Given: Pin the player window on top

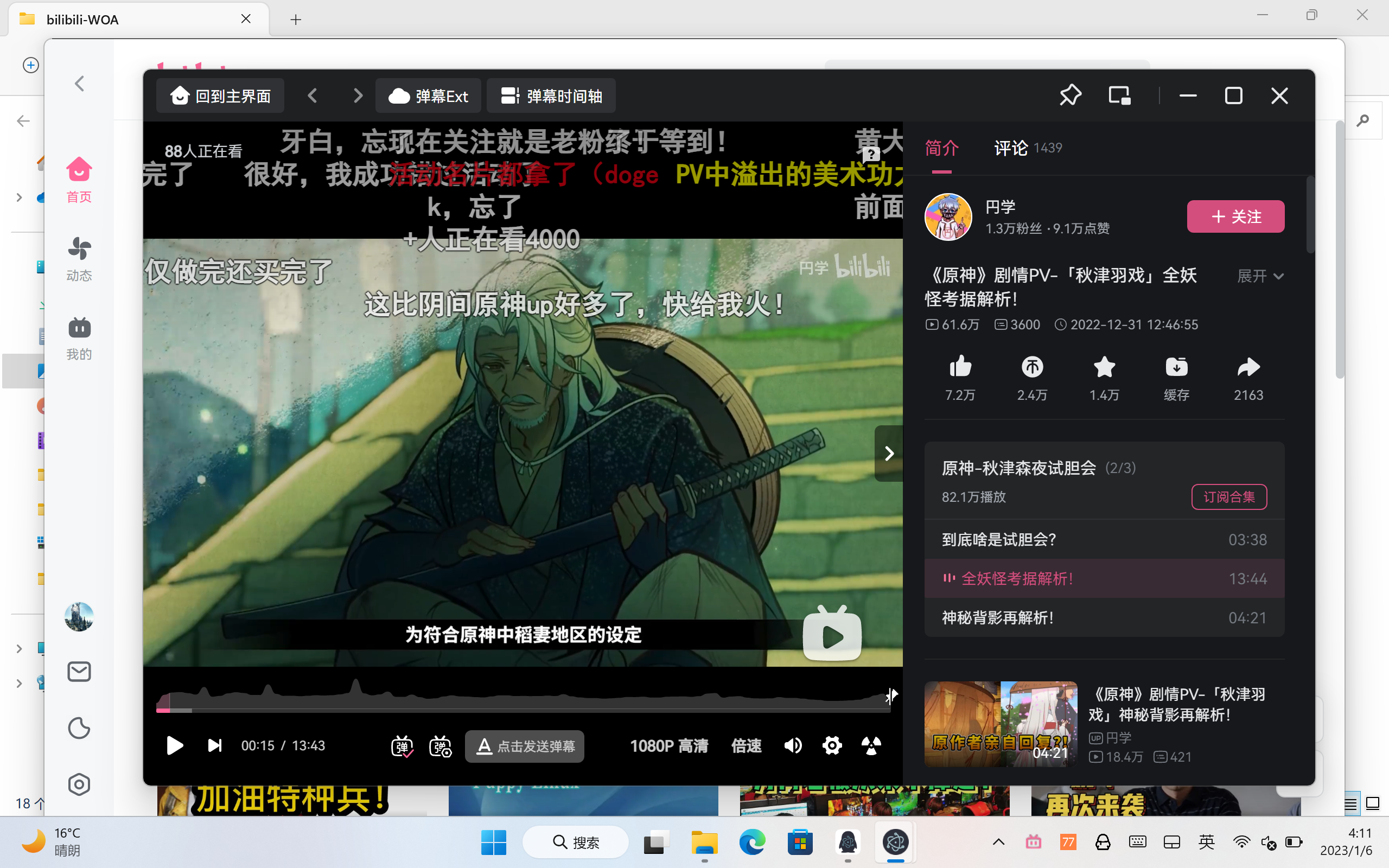Looking at the screenshot, I should tap(1070, 95).
